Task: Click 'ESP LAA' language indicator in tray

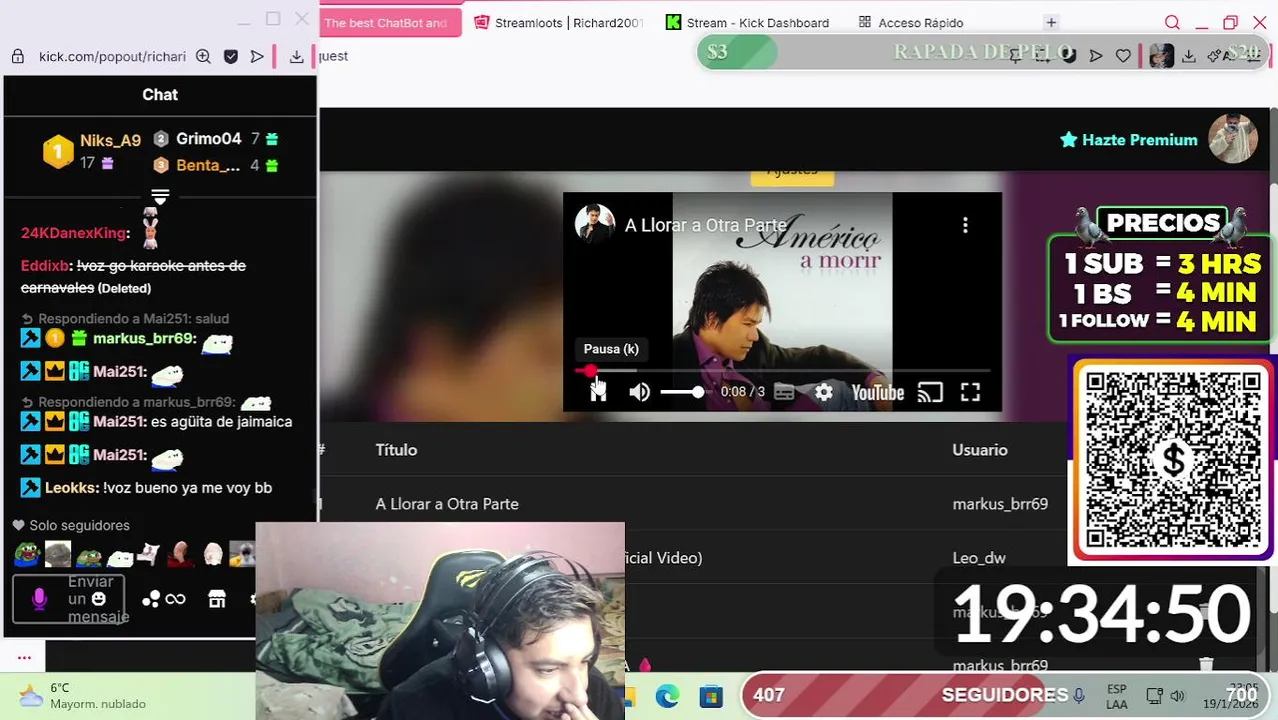Action: (1116, 697)
